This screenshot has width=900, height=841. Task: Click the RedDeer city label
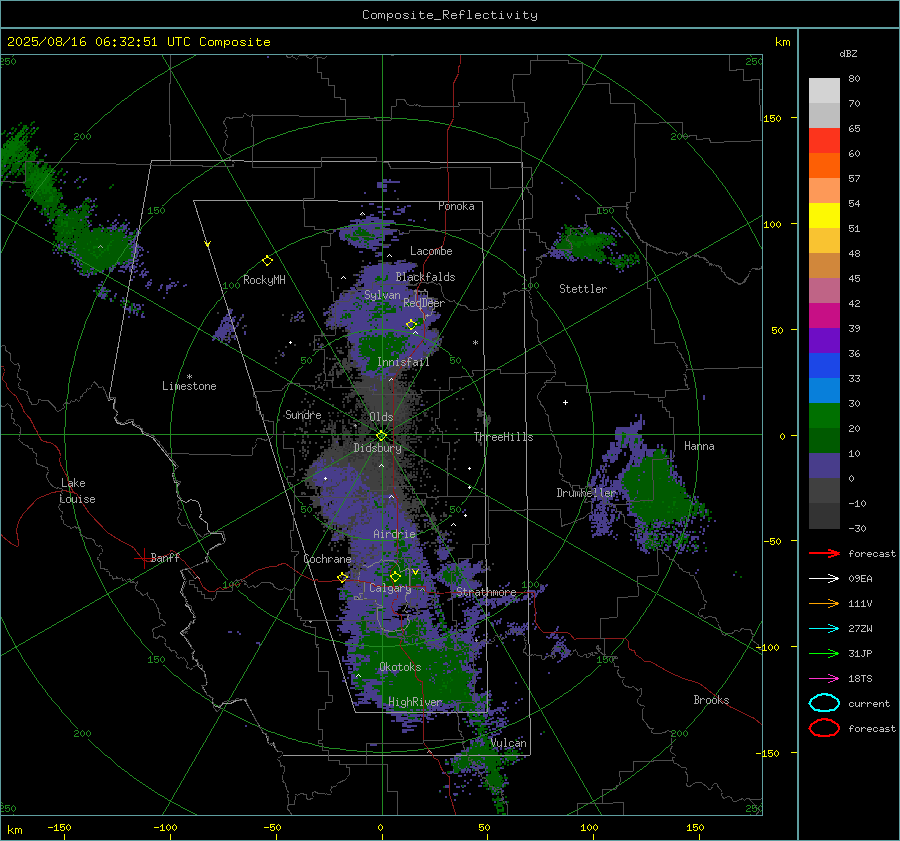click(x=424, y=303)
